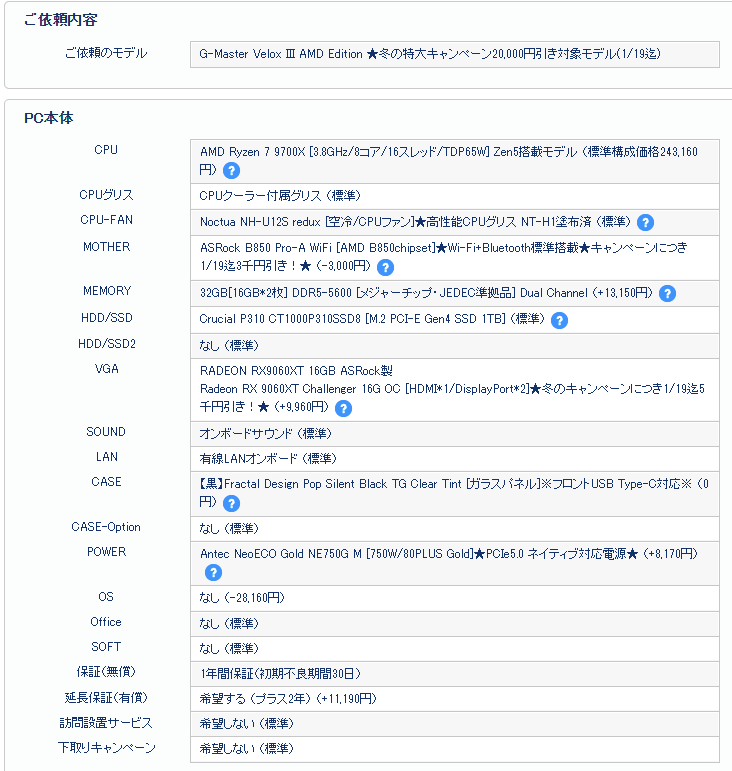
Task: Click the help icon for Crucial P310 SSD
Action: coord(559,320)
